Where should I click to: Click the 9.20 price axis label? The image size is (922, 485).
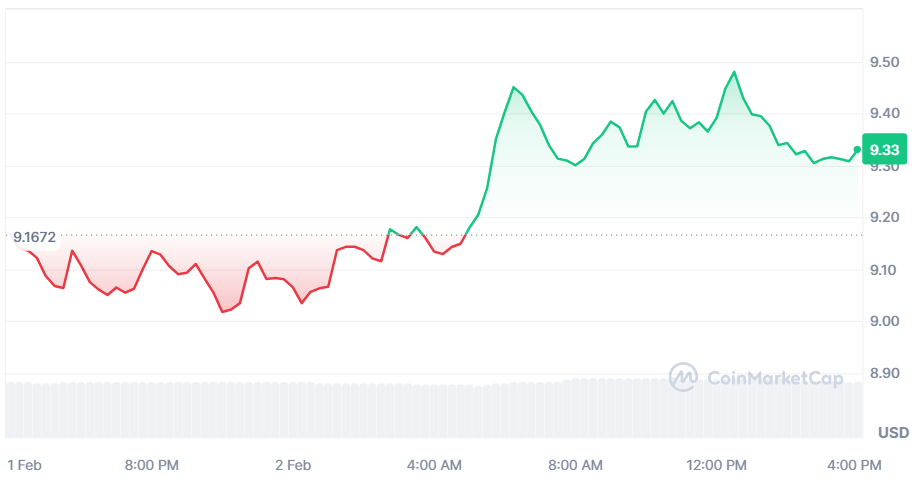(x=885, y=217)
